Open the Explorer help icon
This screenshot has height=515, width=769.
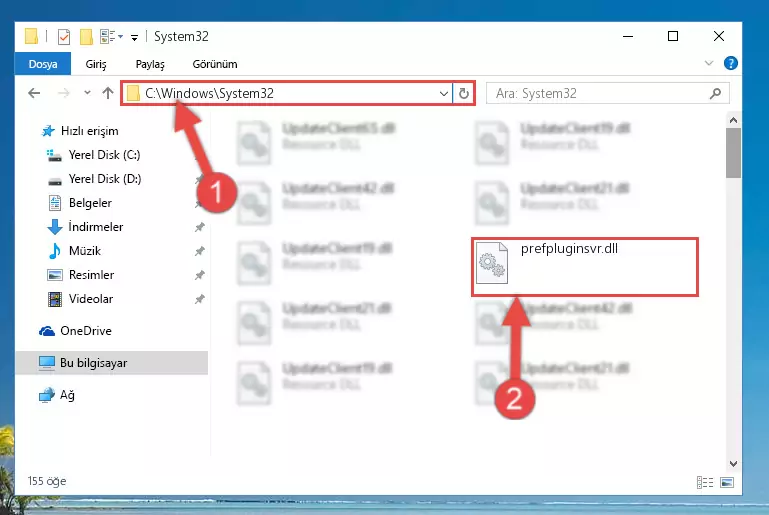[x=731, y=63]
